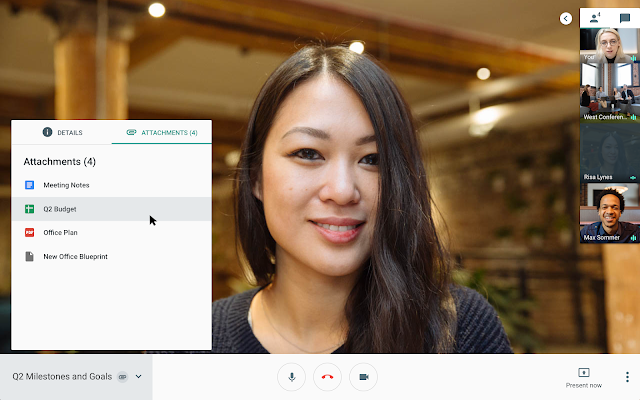Open the three-dot more options menu
The height and width of the screenshot is (400, 640).
click(627, 377)
